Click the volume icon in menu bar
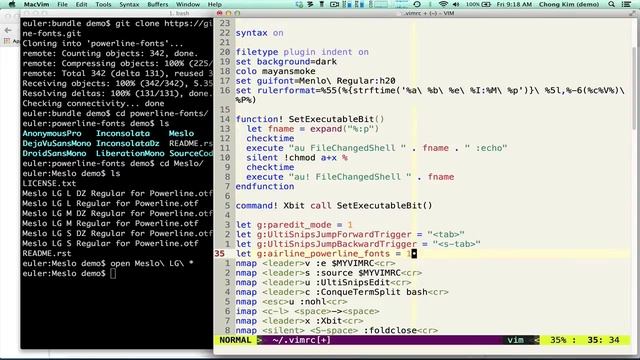The height and width of the screenshot is (360, 640). point(456,4)
